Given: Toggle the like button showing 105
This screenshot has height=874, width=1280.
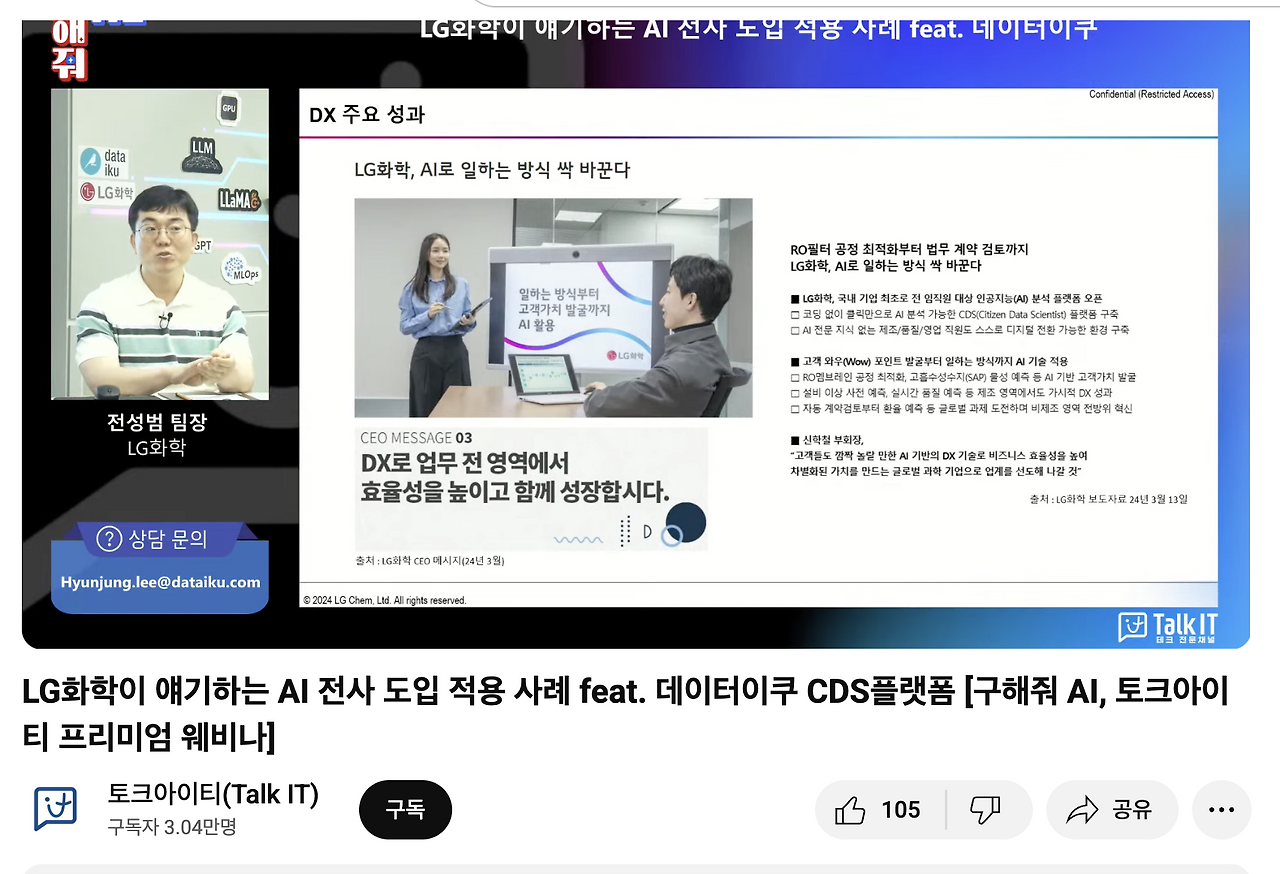Looking at the screenshot, I should point(877,810).
